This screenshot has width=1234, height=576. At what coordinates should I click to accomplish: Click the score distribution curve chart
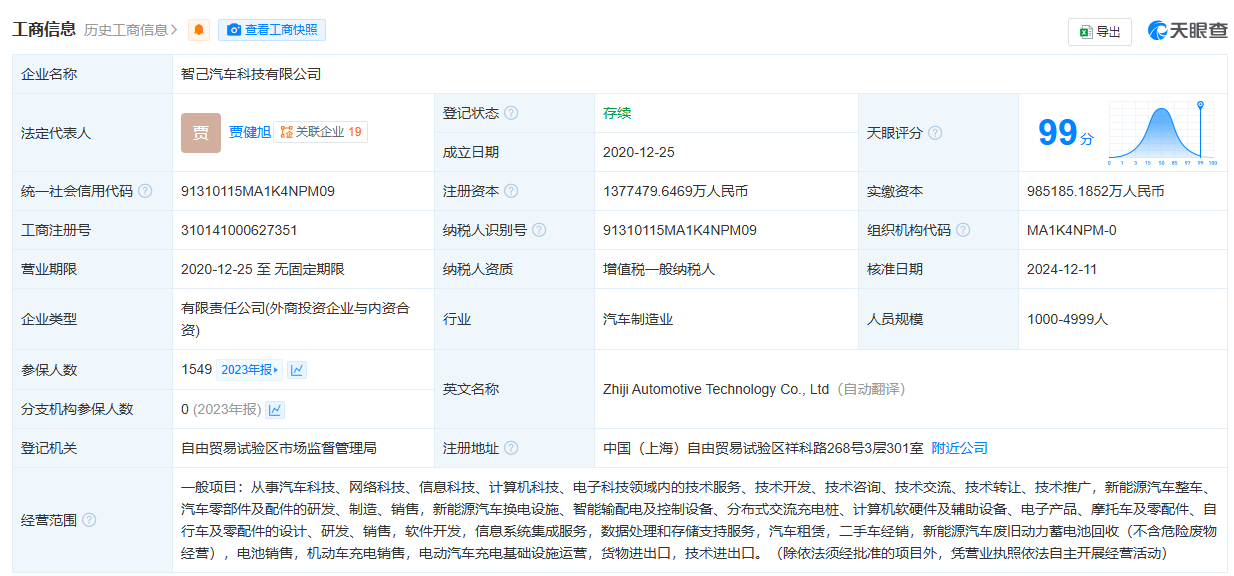(x=1162, y=132)
